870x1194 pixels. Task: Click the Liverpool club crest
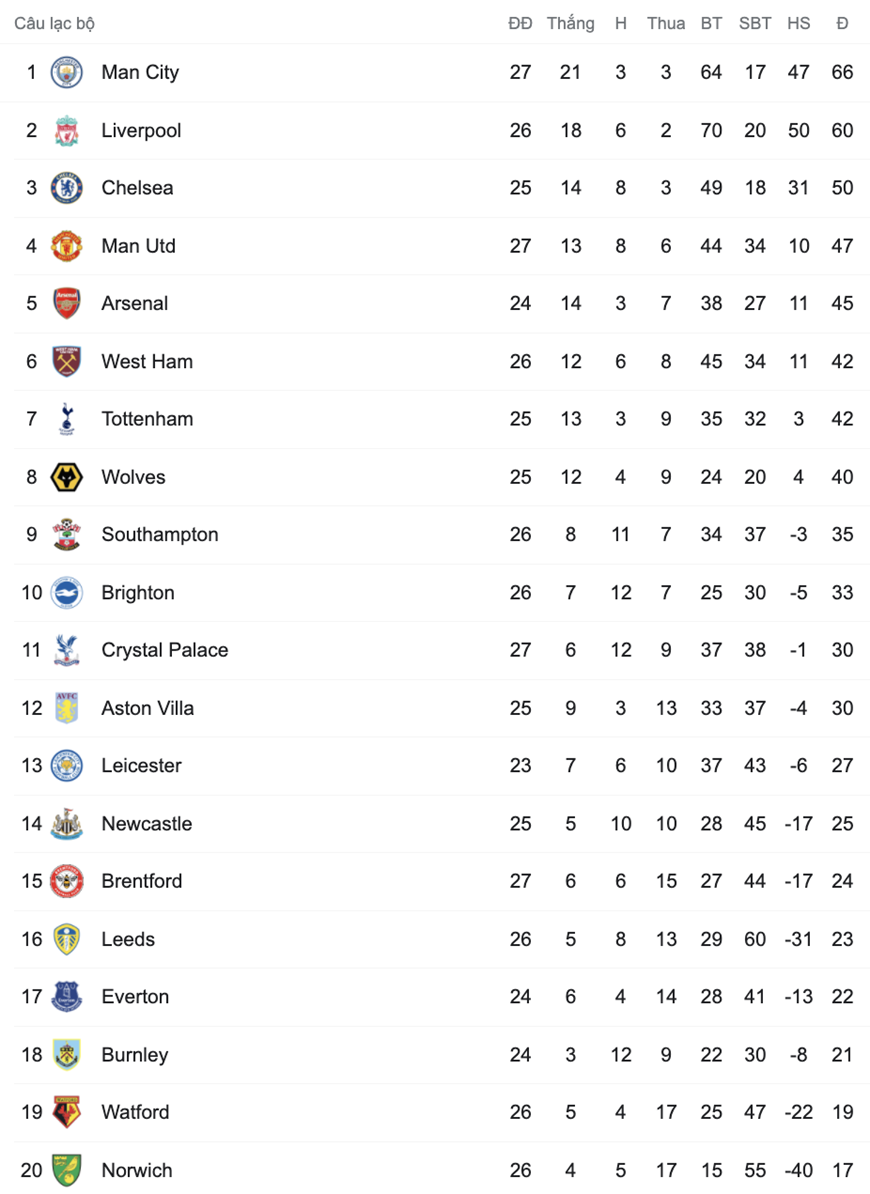coord(66,130)
